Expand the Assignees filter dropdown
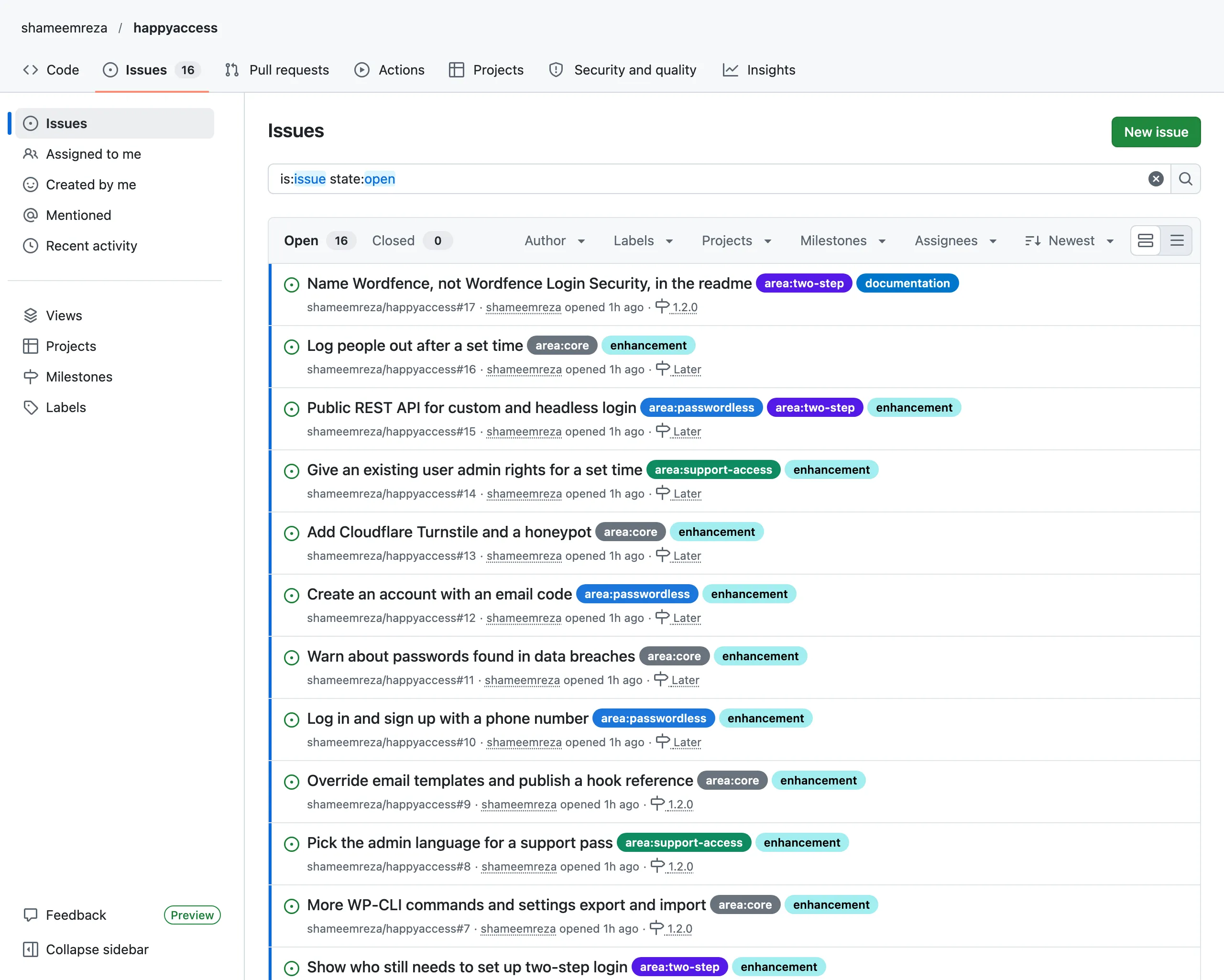1224x980 pixels. click(x=955, y=241)
